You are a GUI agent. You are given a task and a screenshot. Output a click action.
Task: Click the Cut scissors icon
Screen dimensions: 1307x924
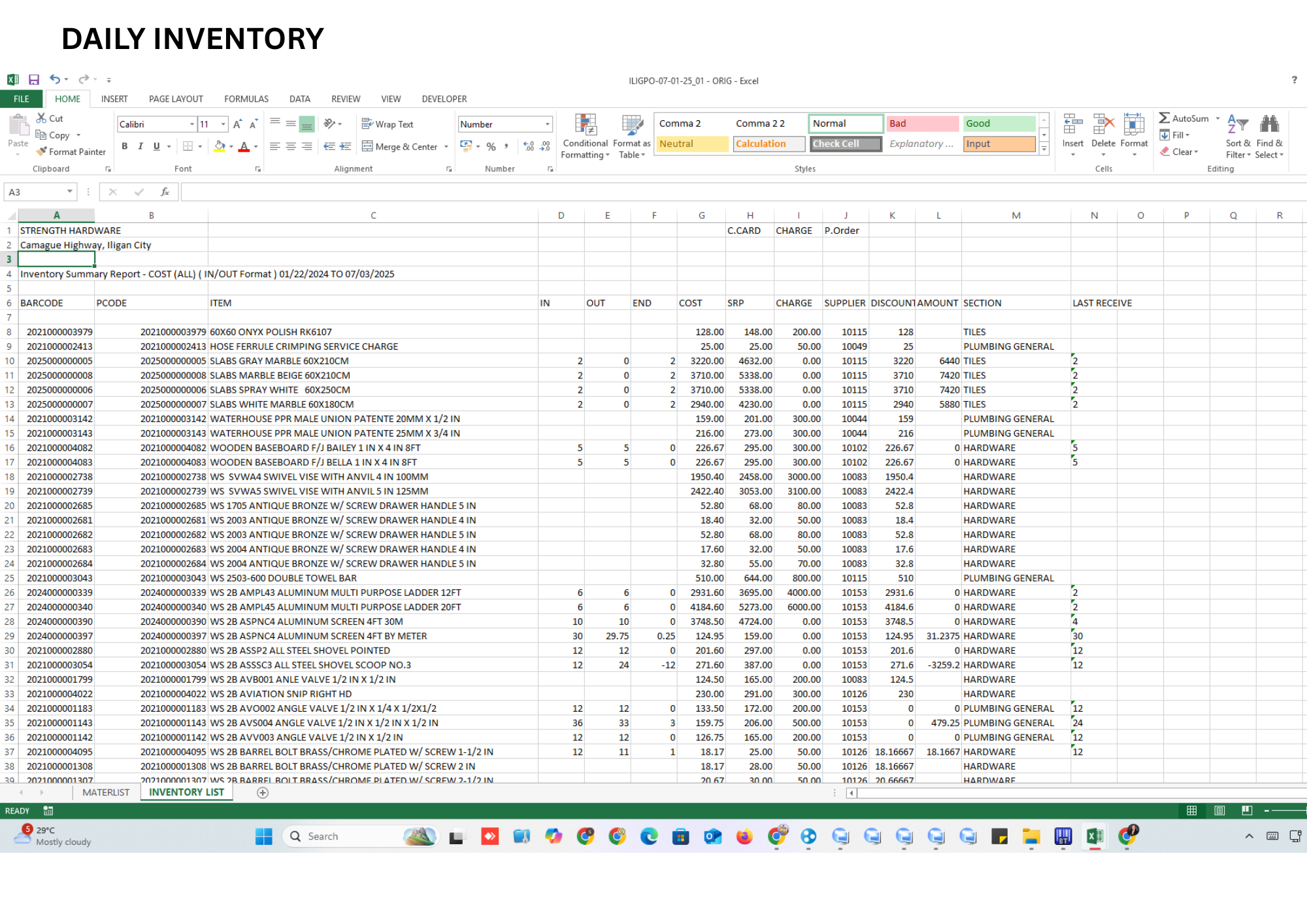pos(41,118)
